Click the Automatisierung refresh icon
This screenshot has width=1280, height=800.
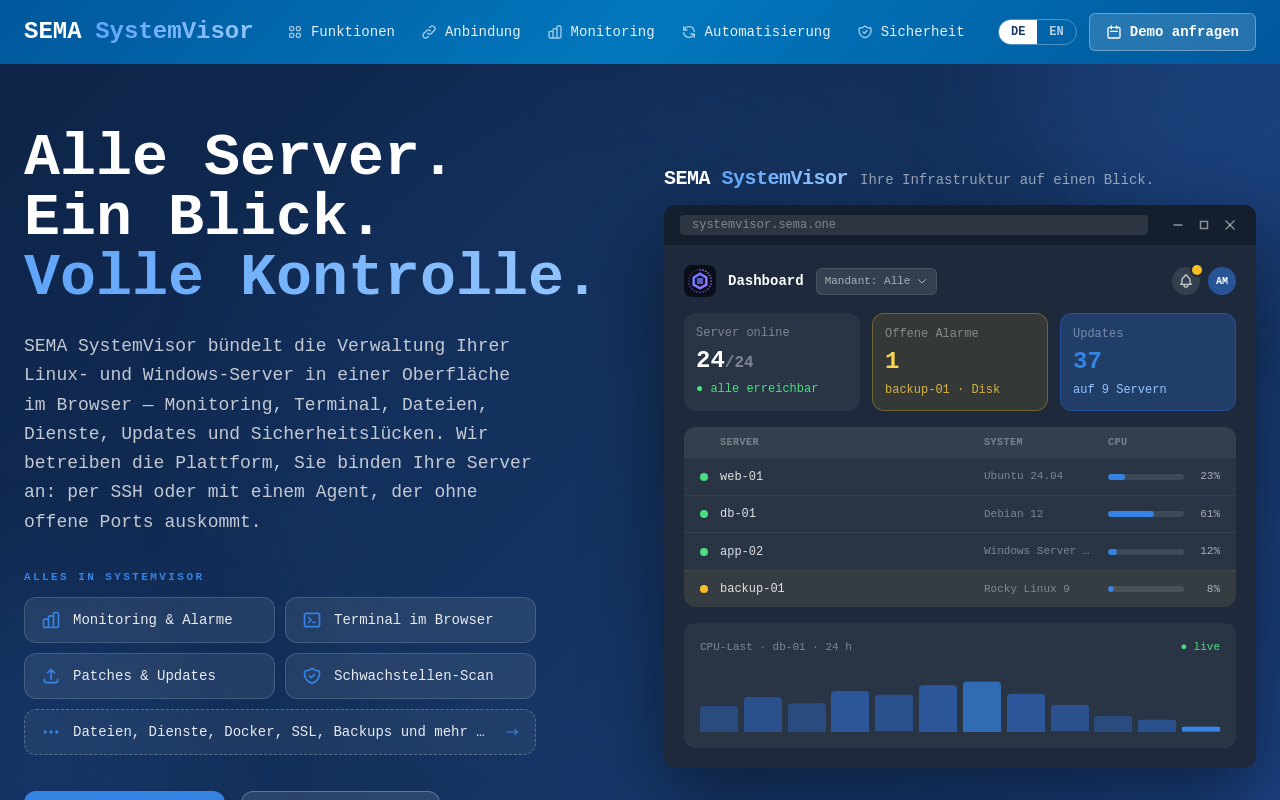tap(689, 32)
